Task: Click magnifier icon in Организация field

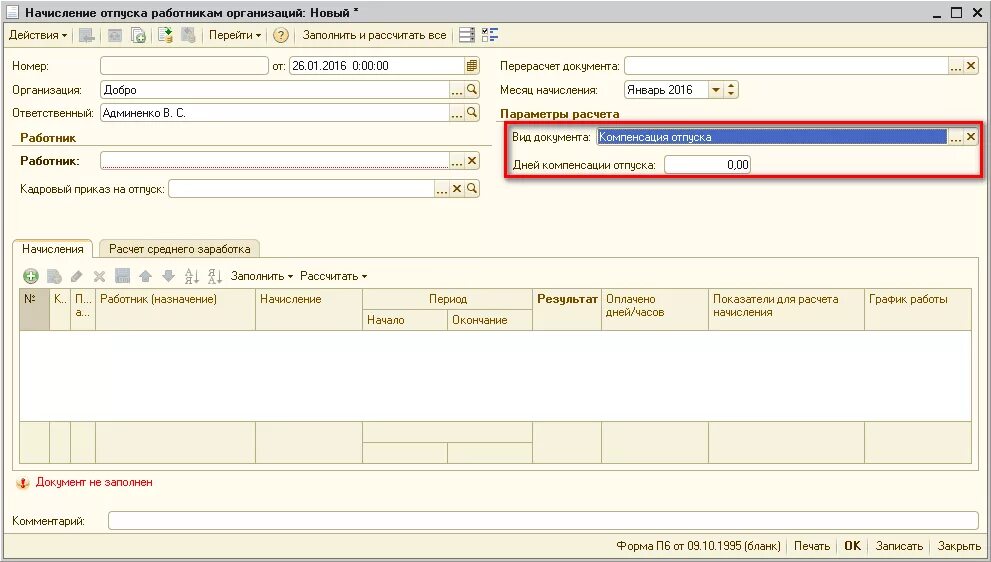Action: 472,90
